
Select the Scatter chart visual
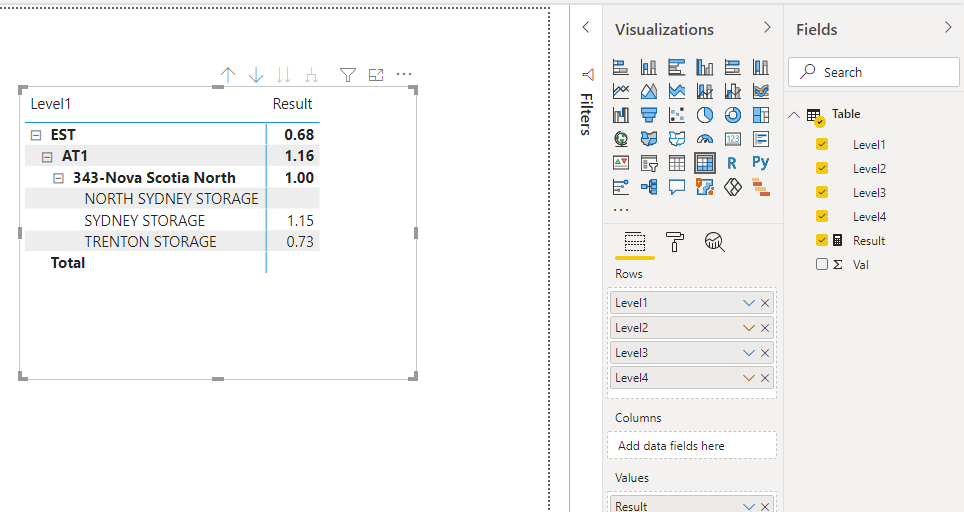coord(677,115)
